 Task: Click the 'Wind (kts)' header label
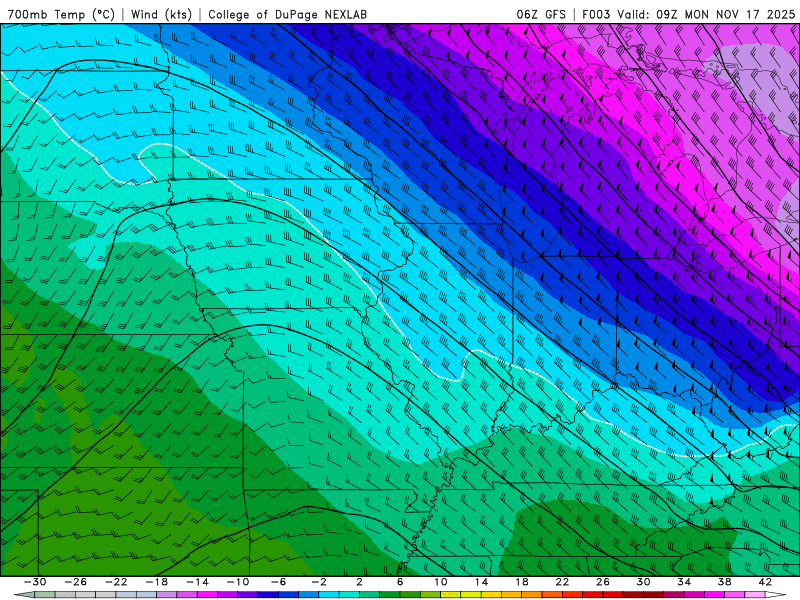161,14
